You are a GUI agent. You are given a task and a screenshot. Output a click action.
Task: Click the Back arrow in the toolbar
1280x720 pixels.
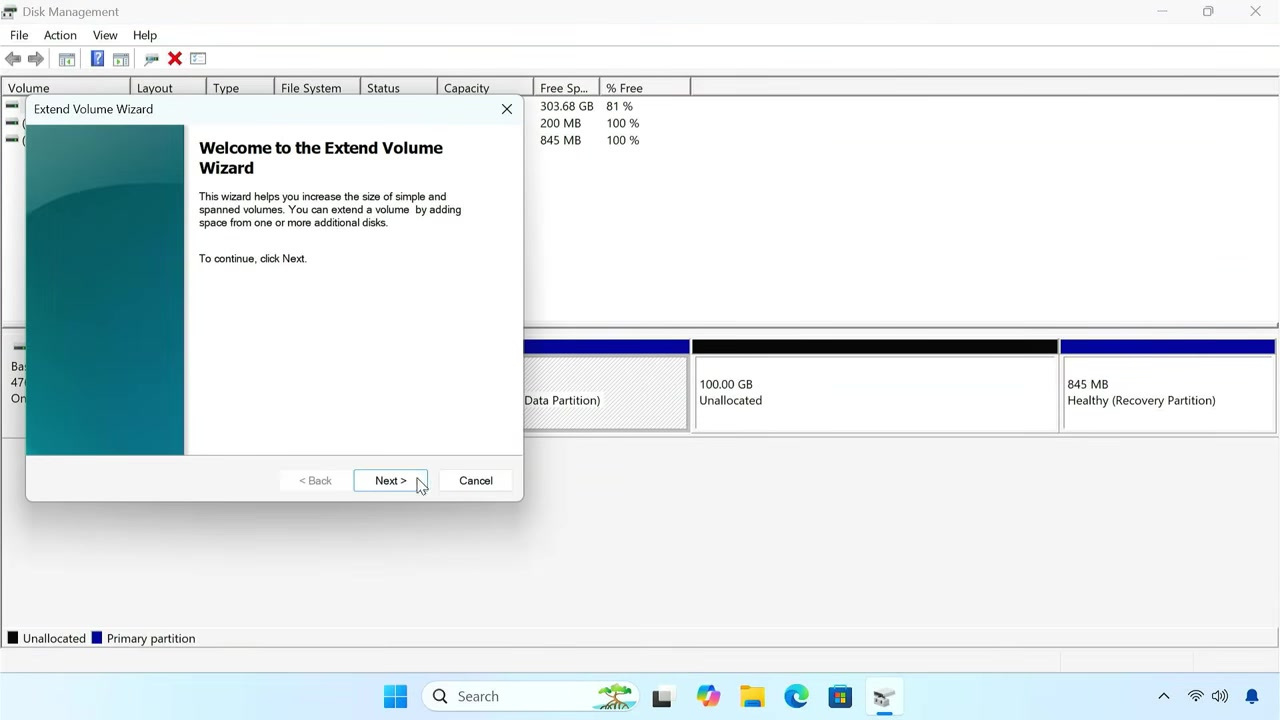(x=13, y=59)
